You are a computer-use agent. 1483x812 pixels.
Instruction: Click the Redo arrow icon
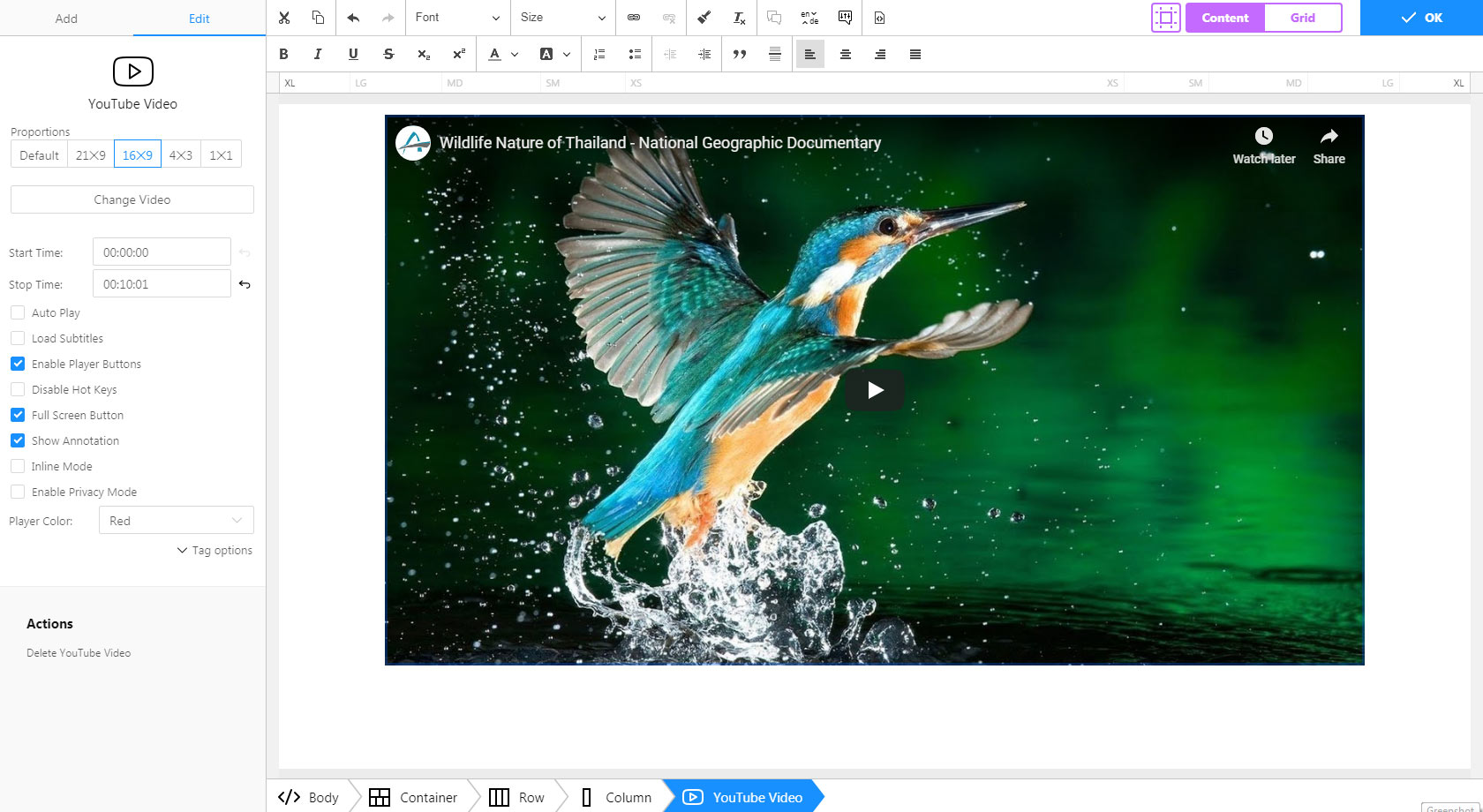coord(388,18)
